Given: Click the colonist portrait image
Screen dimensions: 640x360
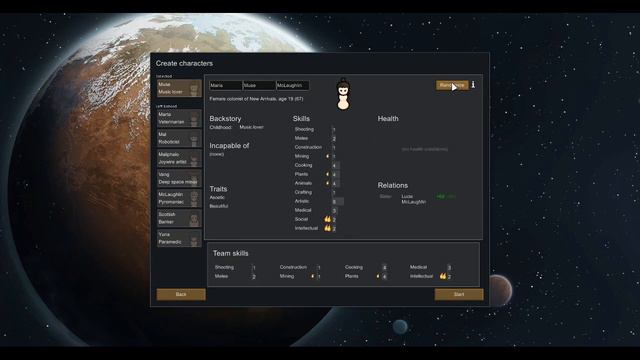Looking at the screenshot, I should coord(343,94).
